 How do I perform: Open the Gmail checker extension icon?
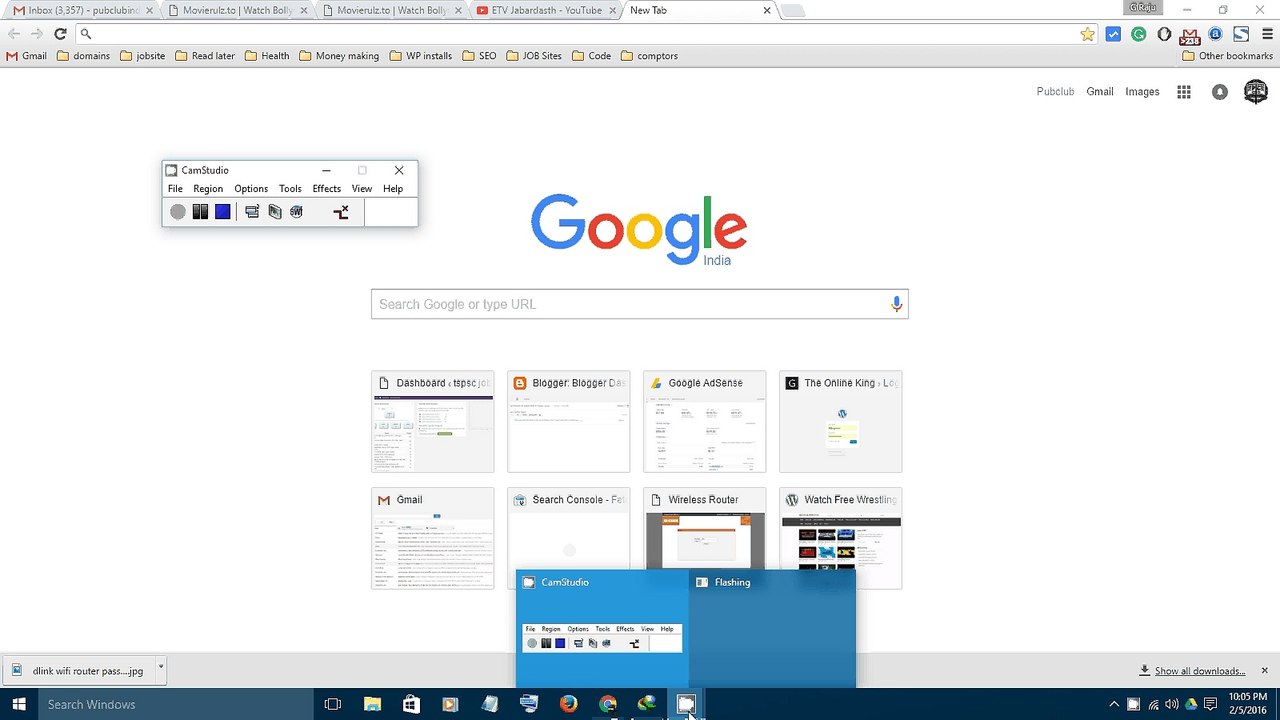click(1190, 35)
